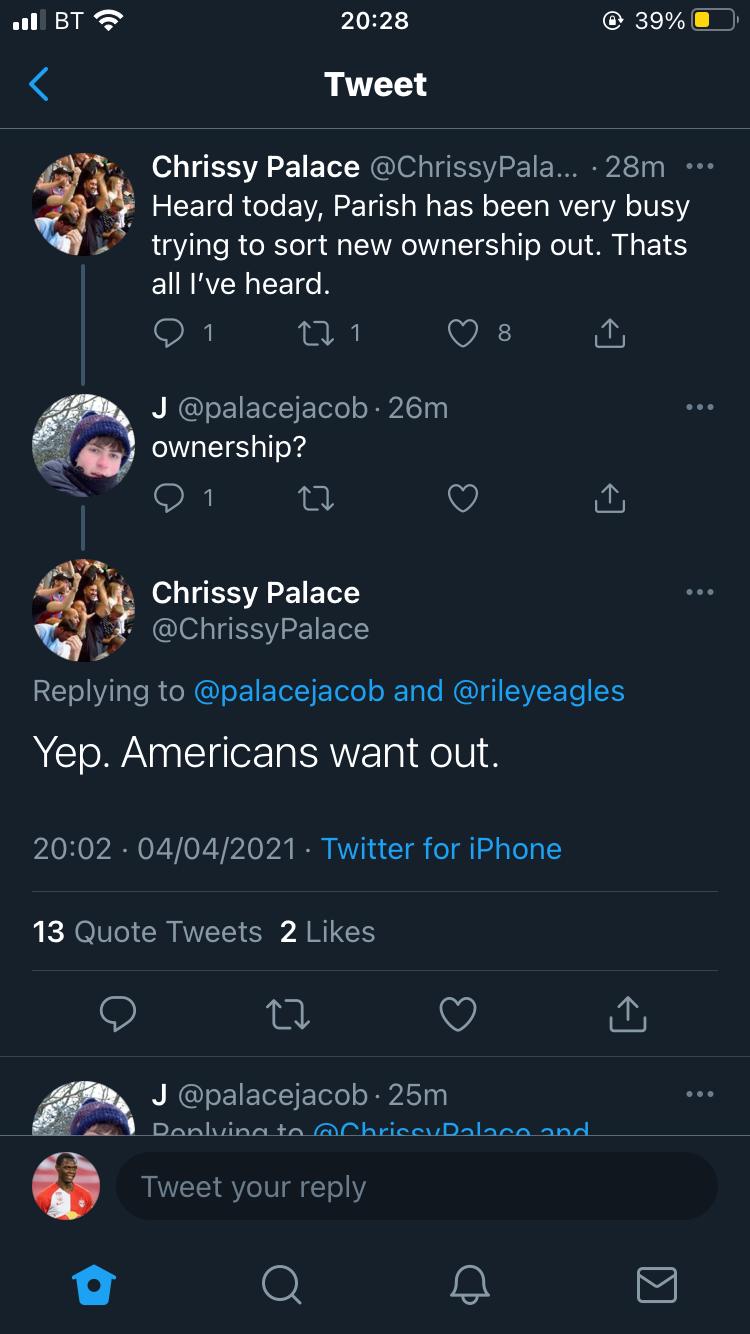Open the @rileyeagles mention link

pyautogui.click(x=539, y=691)
